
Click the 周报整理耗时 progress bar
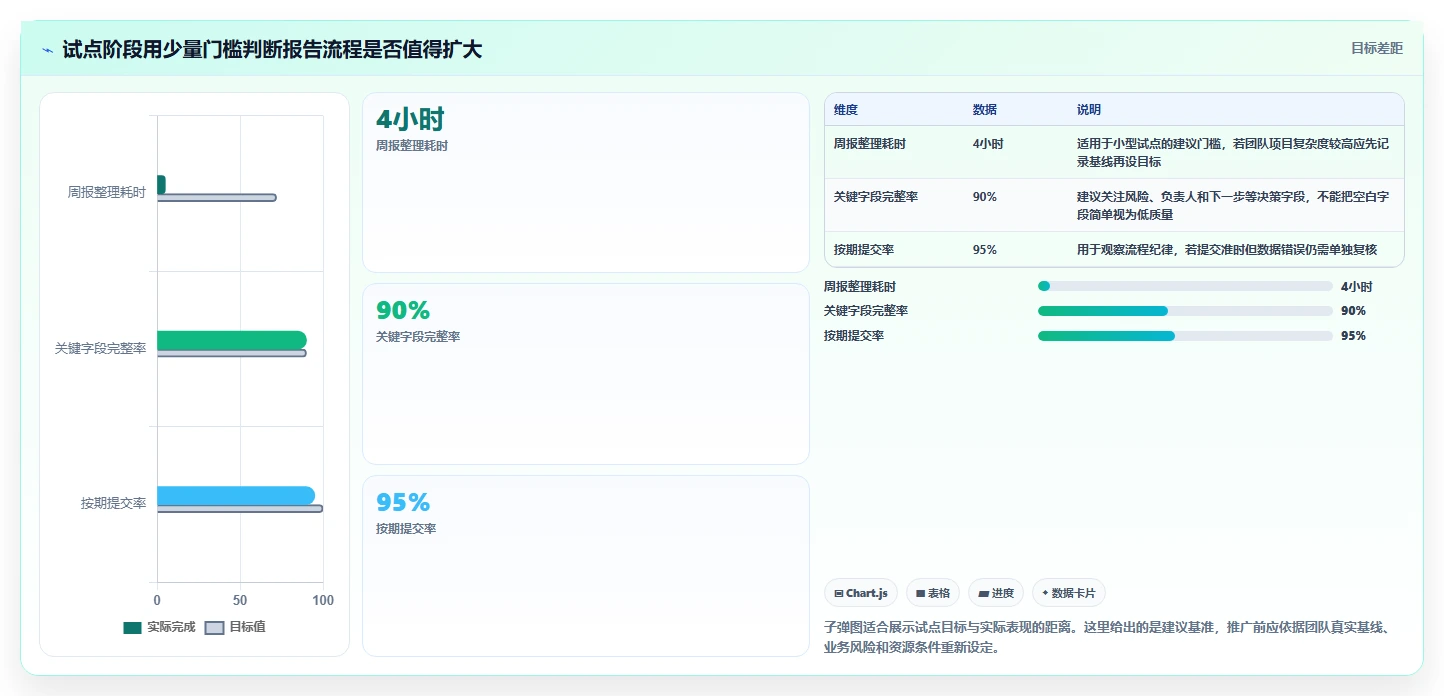coord(1185,286)
